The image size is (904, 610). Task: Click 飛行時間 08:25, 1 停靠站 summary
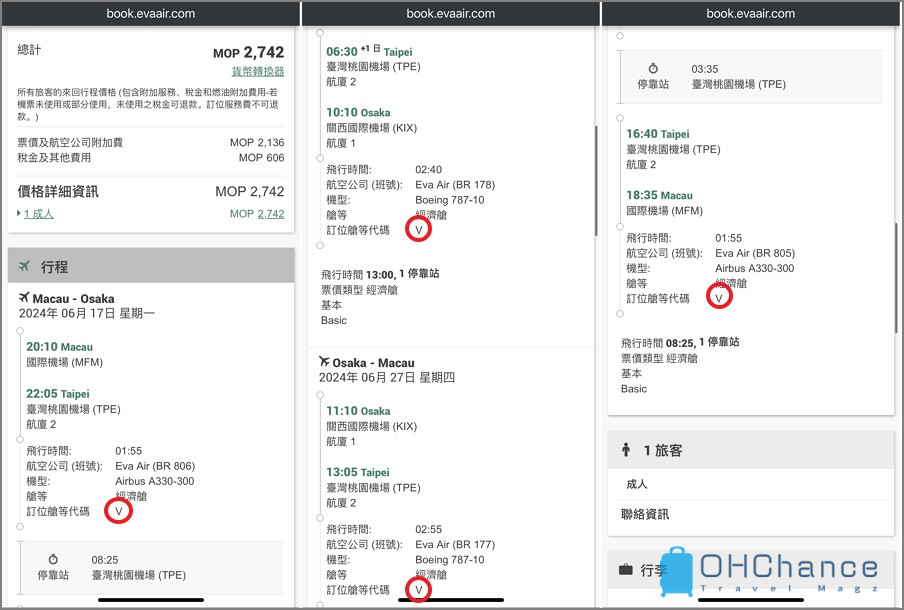tap(680, 342)
